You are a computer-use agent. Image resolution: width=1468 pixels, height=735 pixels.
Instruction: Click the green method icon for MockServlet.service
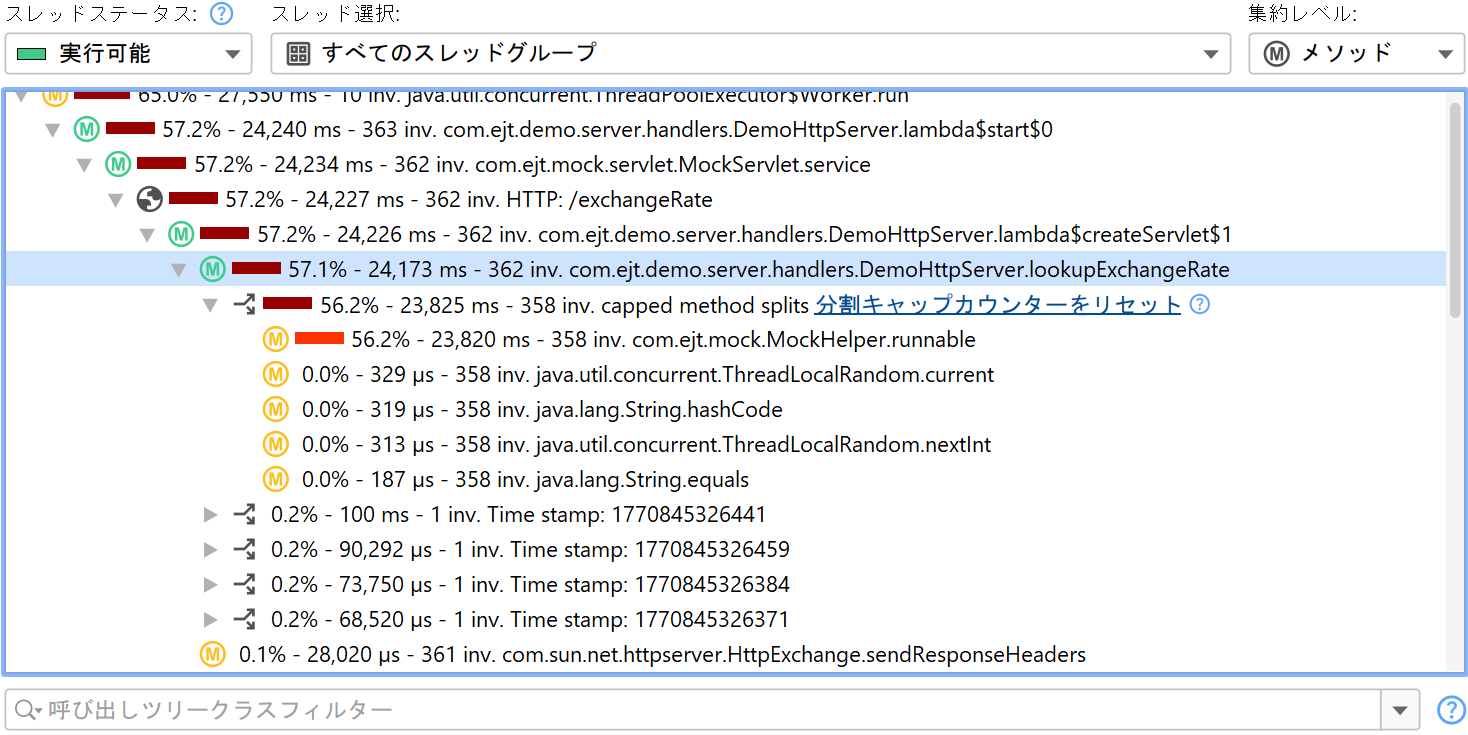(118, 165)
